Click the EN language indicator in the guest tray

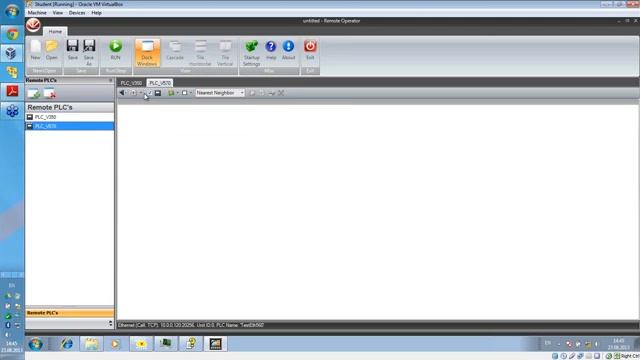pyautogui.click(x=548, y=343)
